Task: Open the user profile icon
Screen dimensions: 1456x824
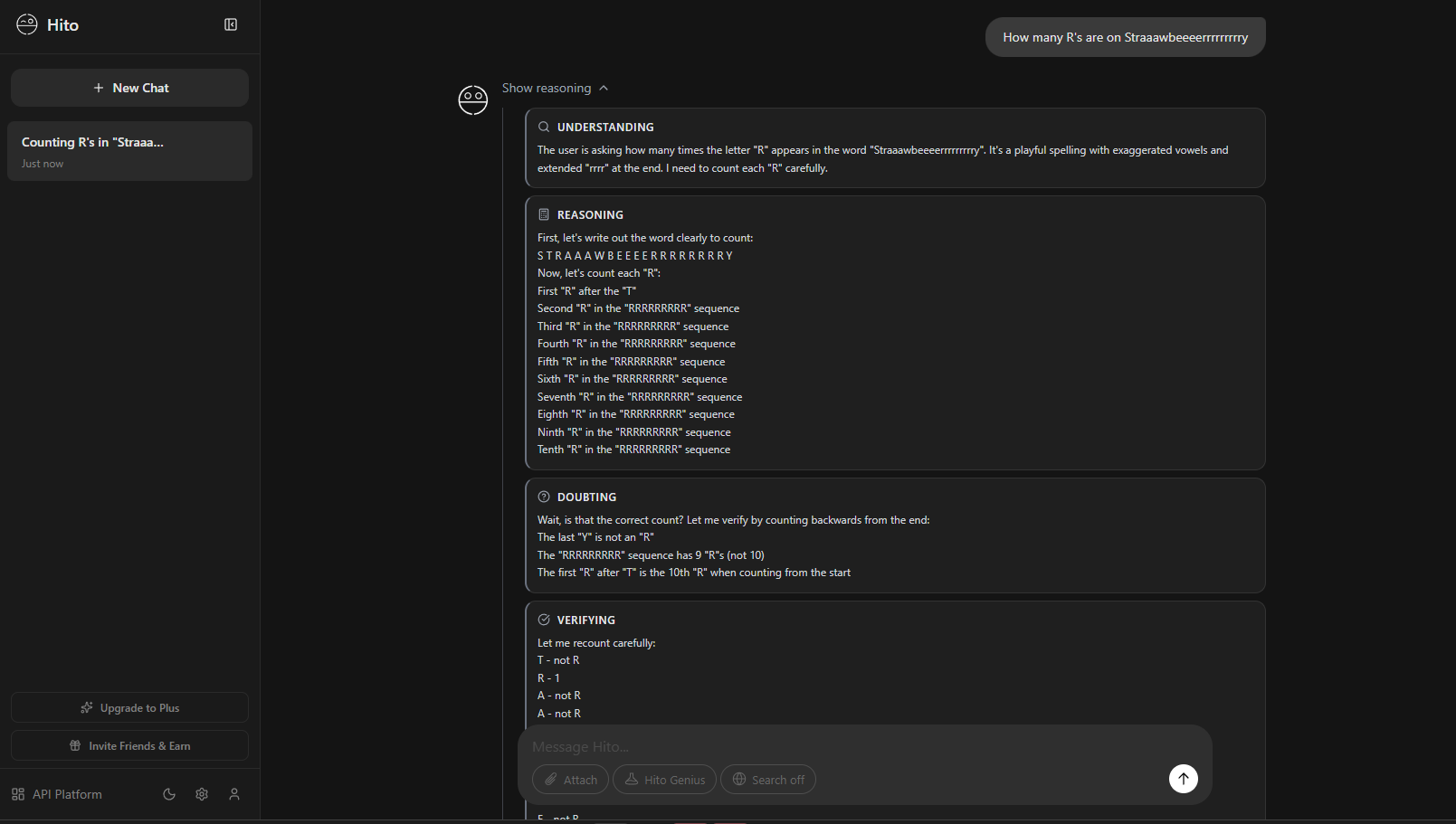Action: coord(234,794)
